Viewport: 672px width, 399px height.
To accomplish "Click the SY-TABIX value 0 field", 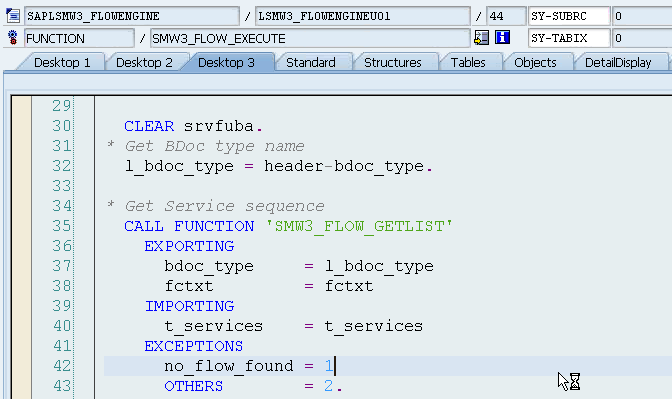I will 642,38.
